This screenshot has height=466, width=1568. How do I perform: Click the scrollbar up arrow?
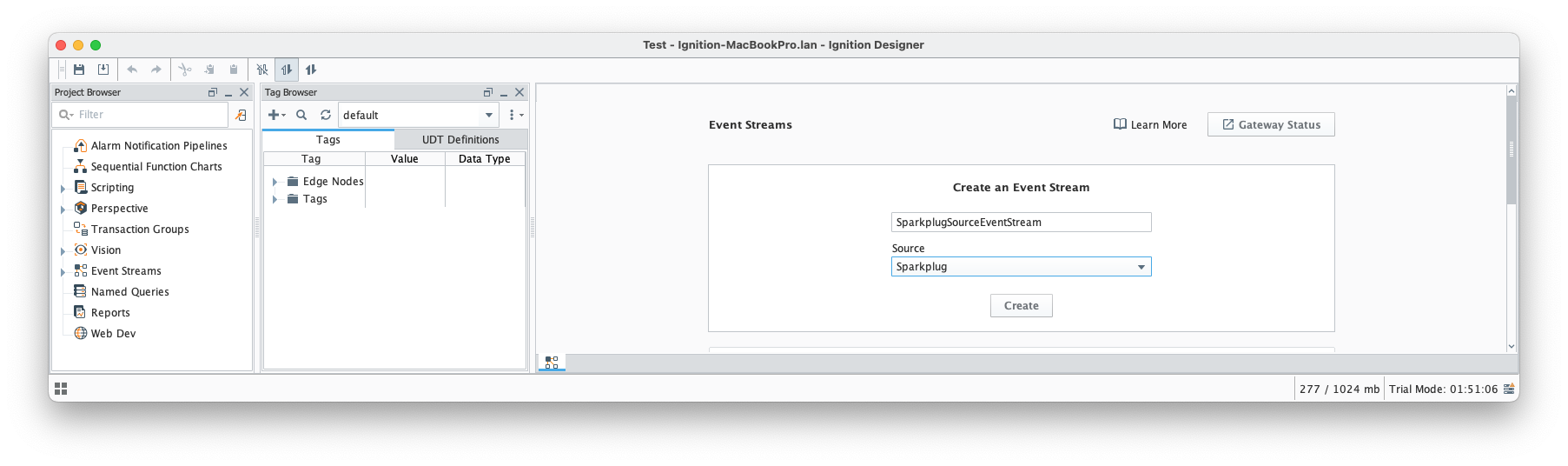click(1512, 90)
